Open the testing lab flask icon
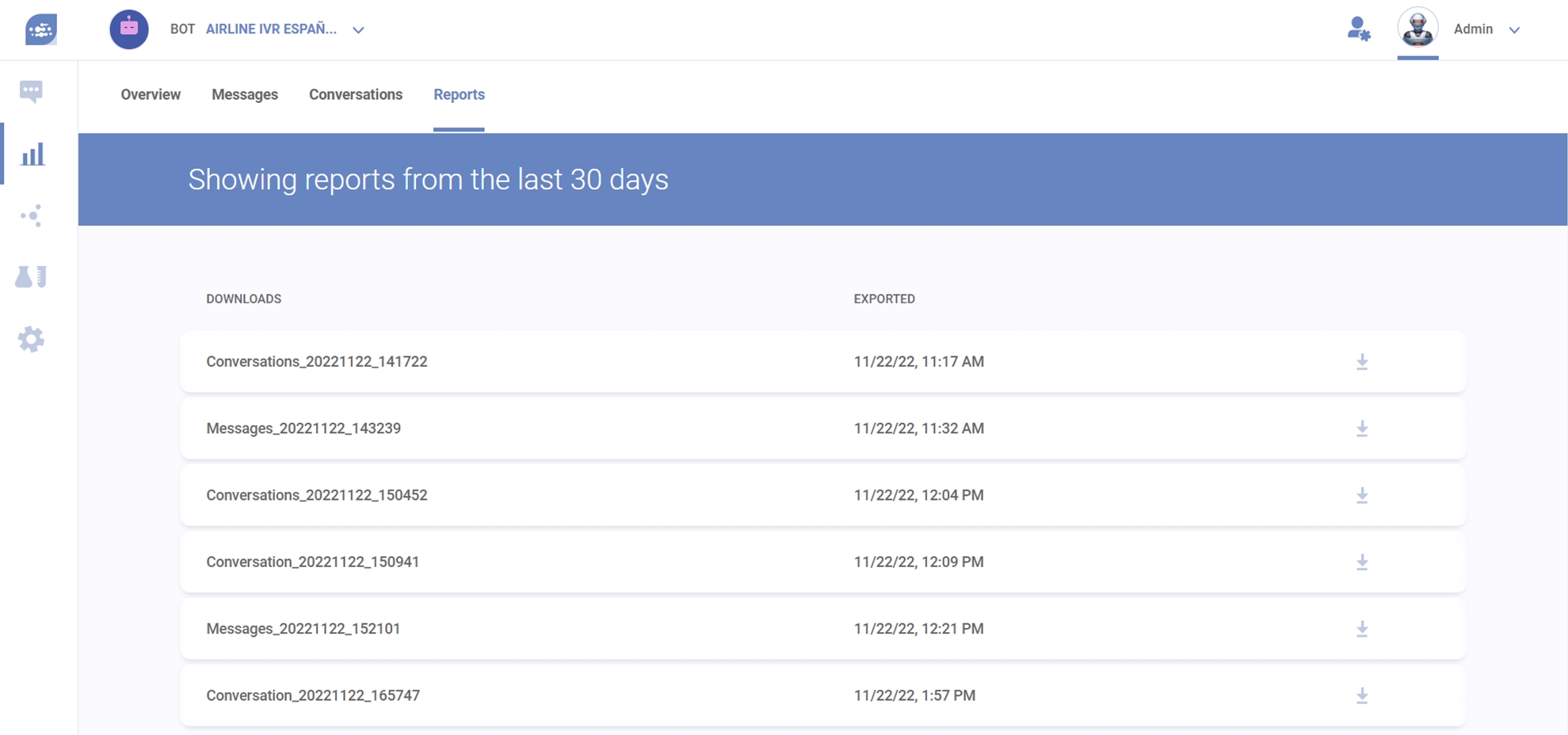The width and height of the screenshot is (1568, 735). click(x=32, y=276)
